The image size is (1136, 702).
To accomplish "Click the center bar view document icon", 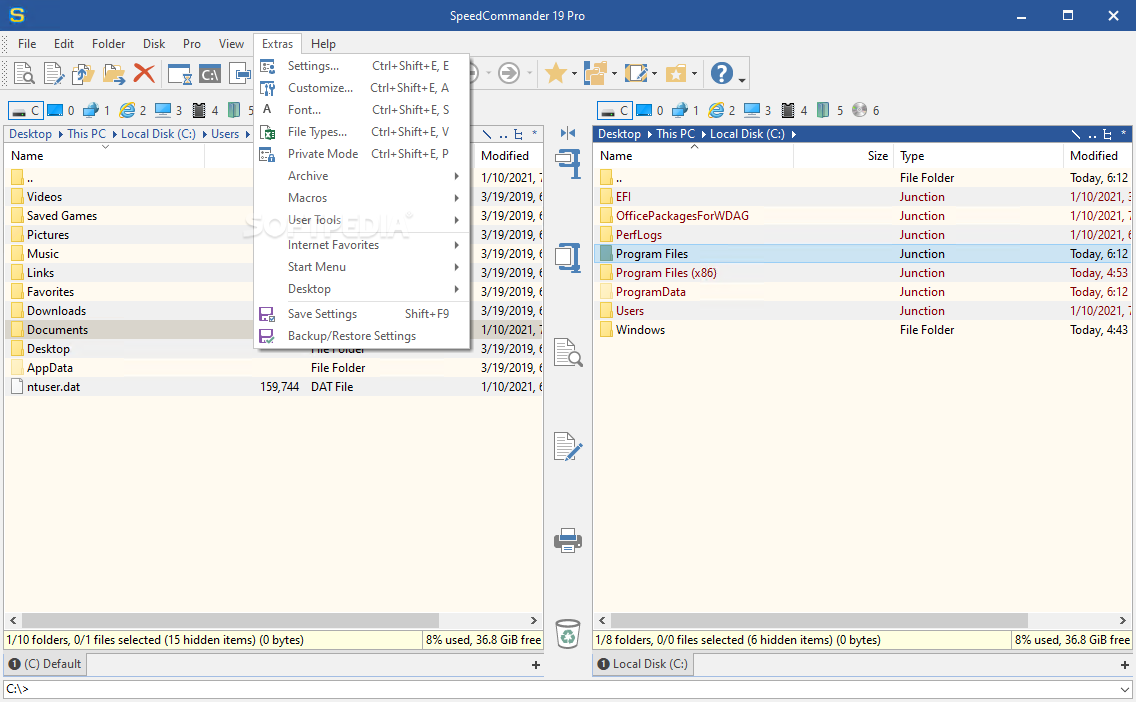I will (x=568, y=352).
